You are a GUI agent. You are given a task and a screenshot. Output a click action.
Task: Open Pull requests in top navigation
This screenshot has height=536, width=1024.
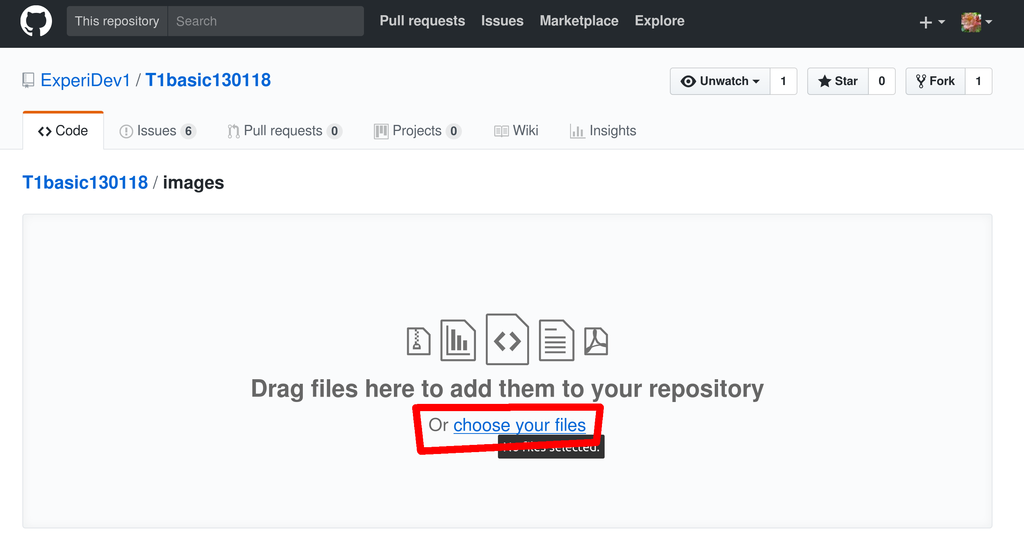point(422,21)
